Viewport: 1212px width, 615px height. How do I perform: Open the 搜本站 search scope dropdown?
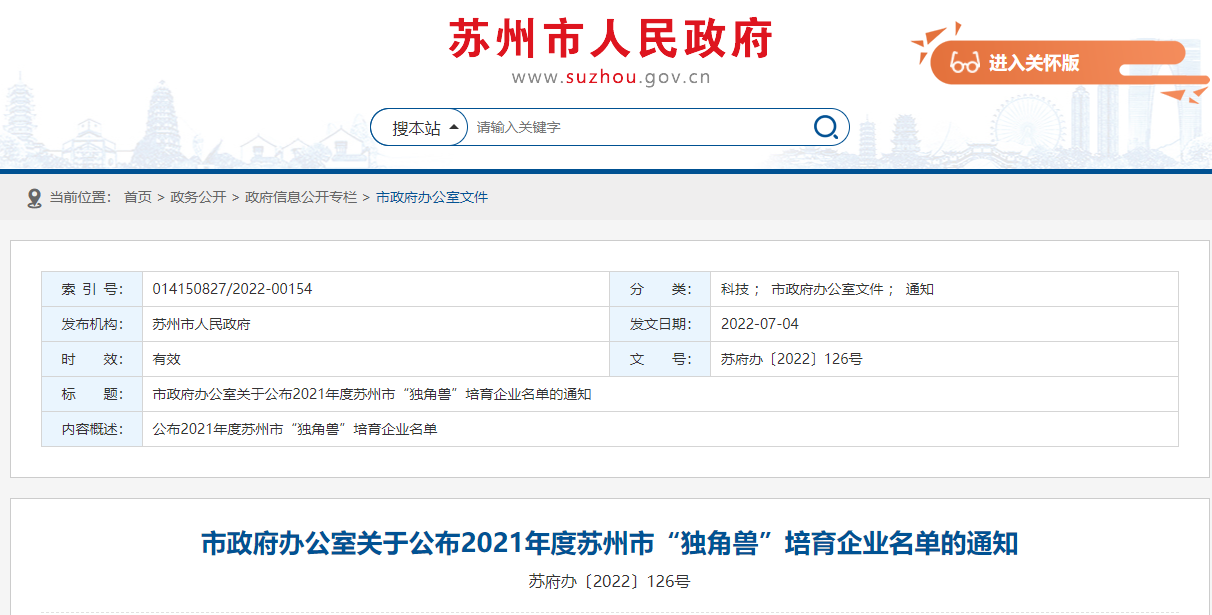419,128
